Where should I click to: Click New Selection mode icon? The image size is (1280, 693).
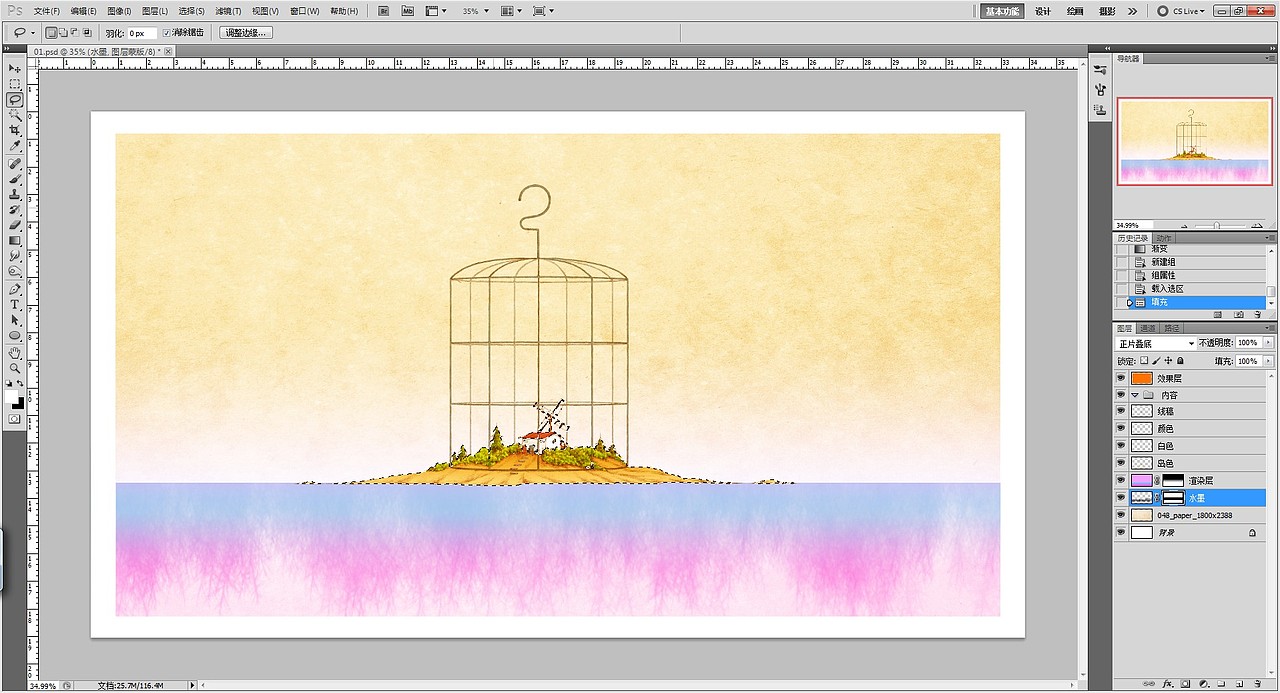(52, 33)
